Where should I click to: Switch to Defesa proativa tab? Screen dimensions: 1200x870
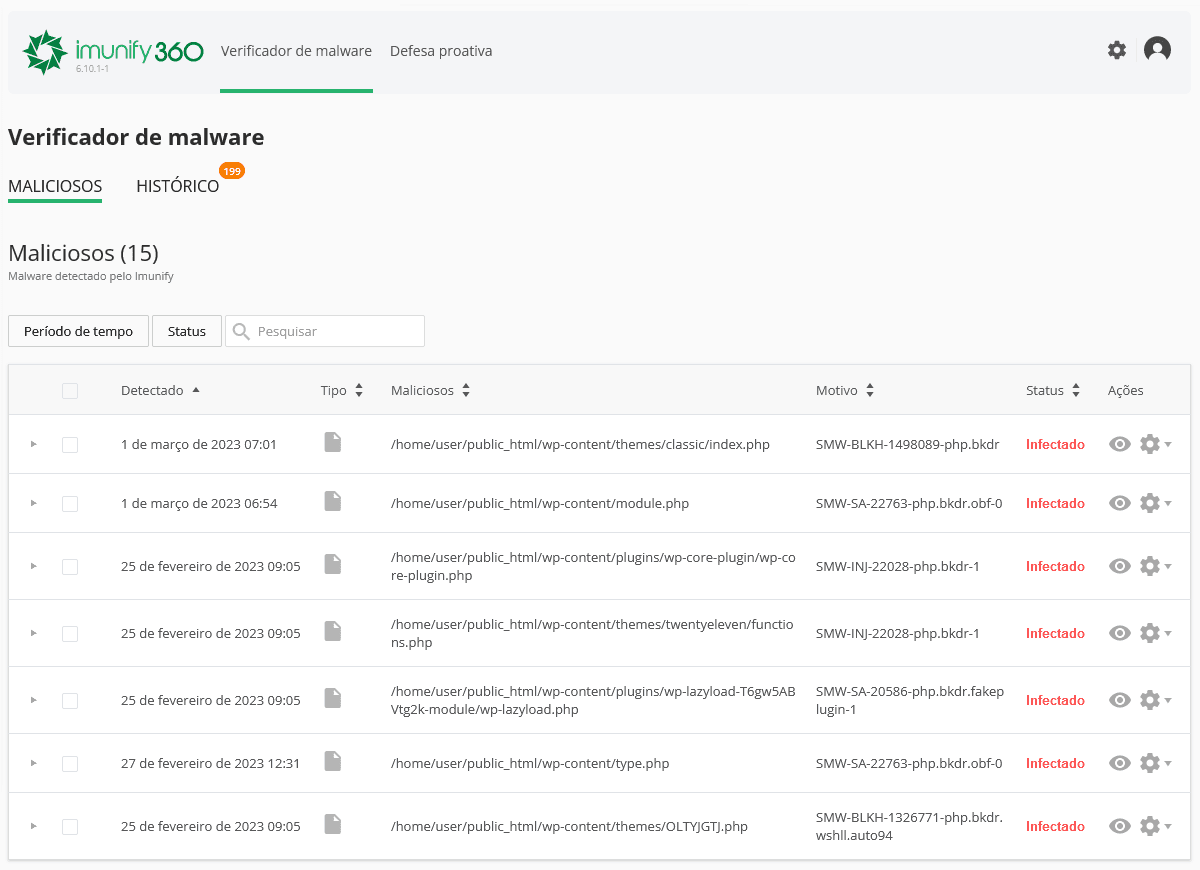point(441,51)
